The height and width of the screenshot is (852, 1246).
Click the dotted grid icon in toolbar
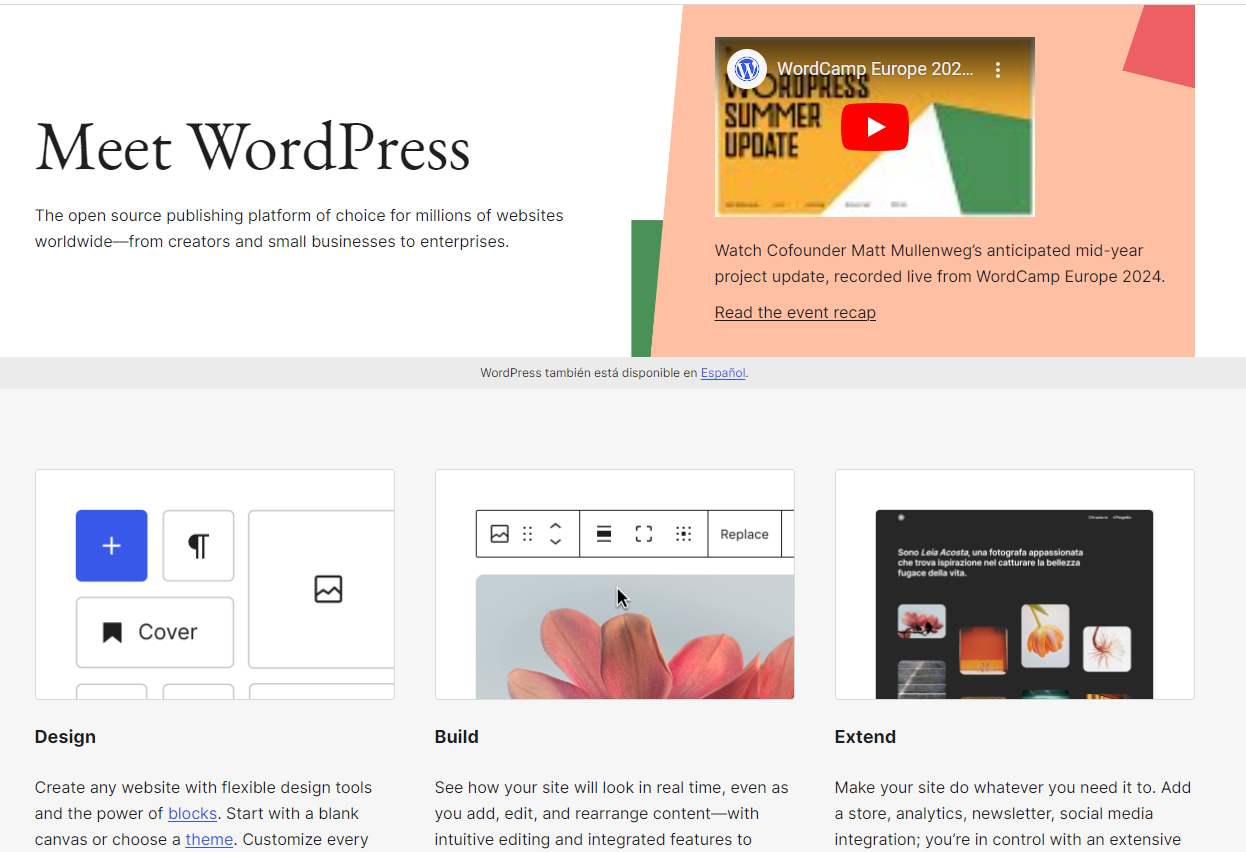[x=684, y=534]
